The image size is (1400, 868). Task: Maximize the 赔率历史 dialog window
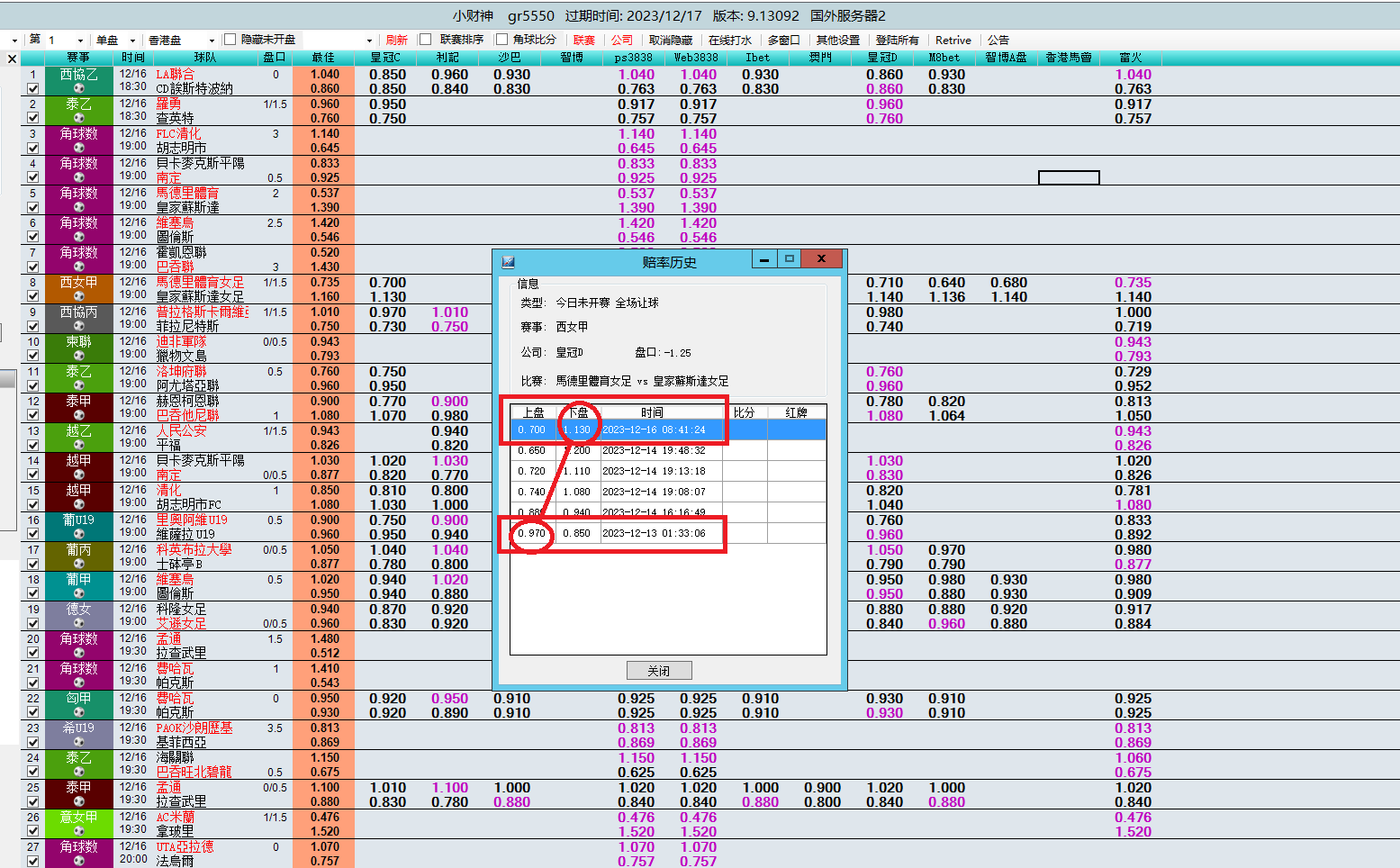tap(789, 259)
